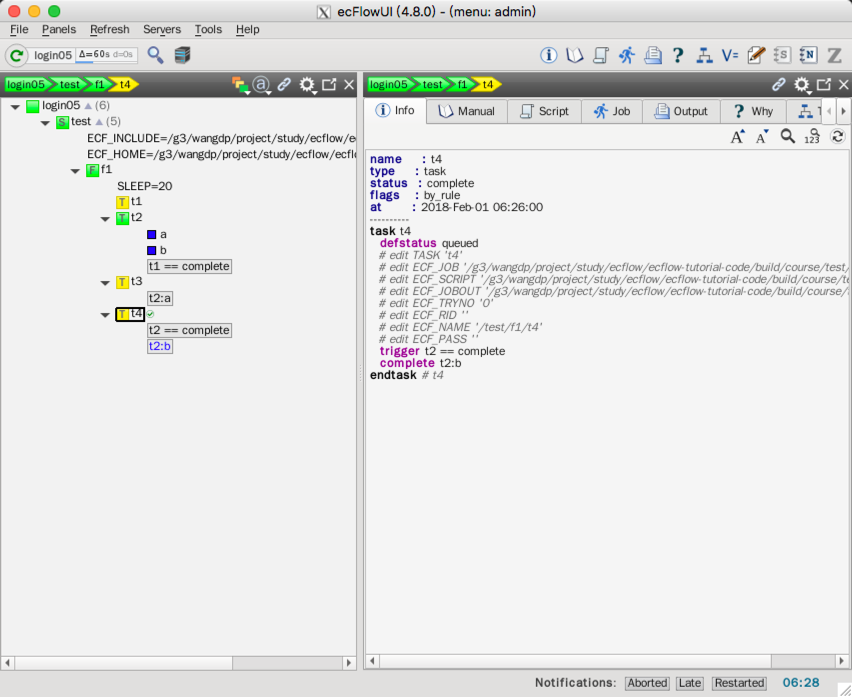The width and height of the screenshot is (852, 697).
Task: Open the Script scroll toolbar icon
Action: (600, 55)
